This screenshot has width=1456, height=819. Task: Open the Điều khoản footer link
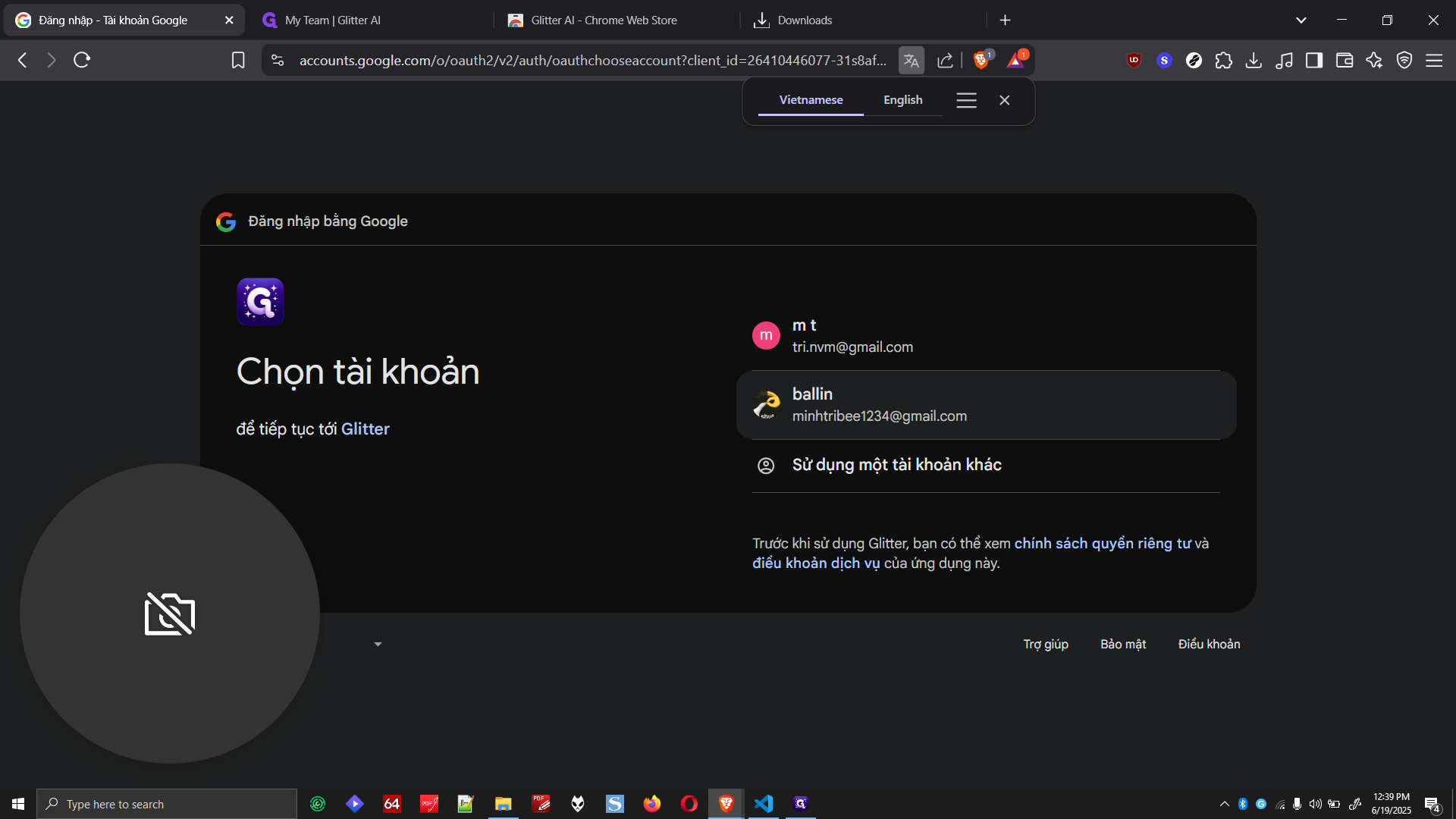point(1209,645)
